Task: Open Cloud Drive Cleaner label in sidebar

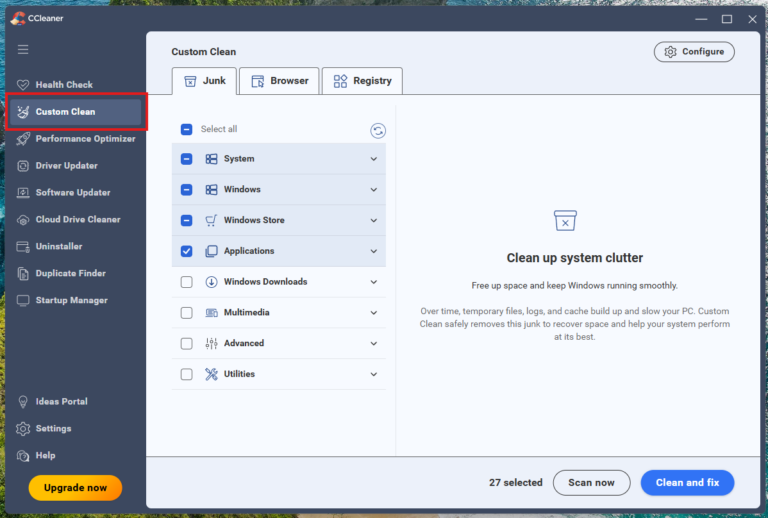Action: 78,219
